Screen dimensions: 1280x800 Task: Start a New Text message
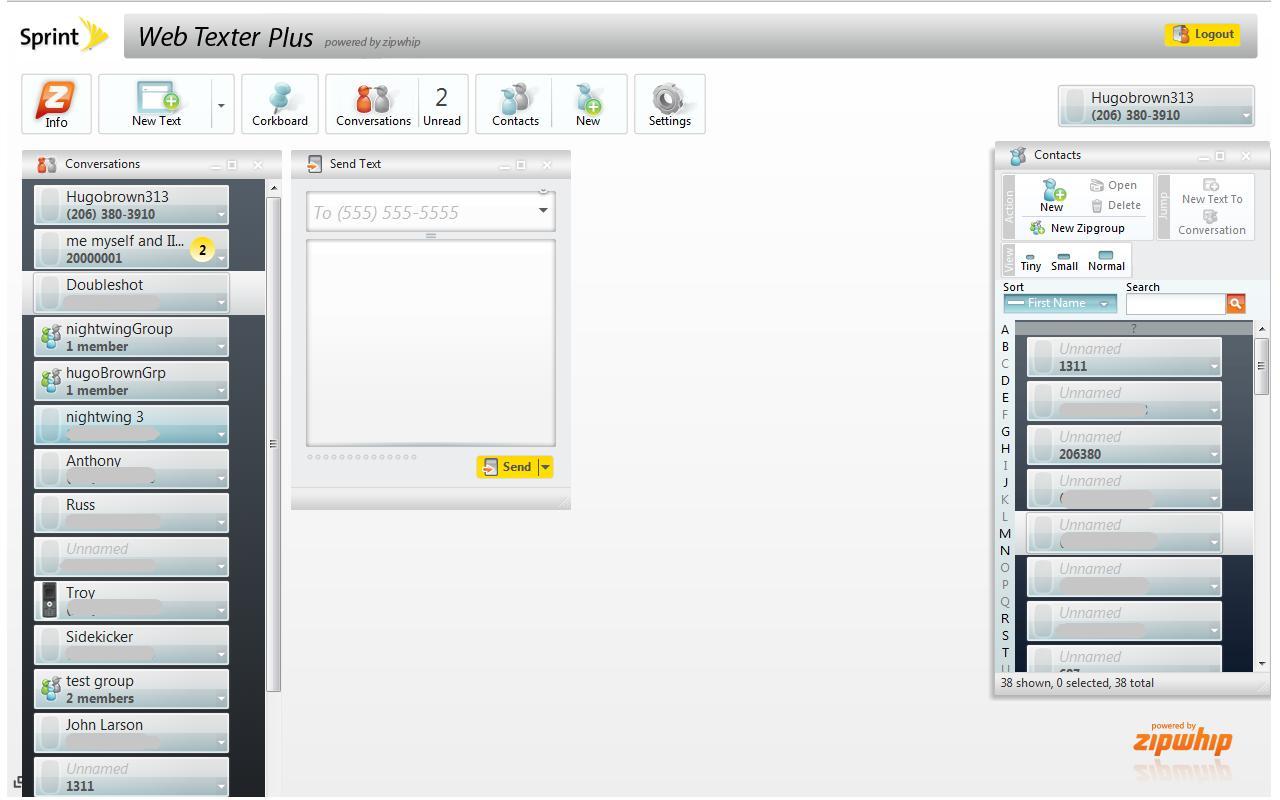(156, 104)
